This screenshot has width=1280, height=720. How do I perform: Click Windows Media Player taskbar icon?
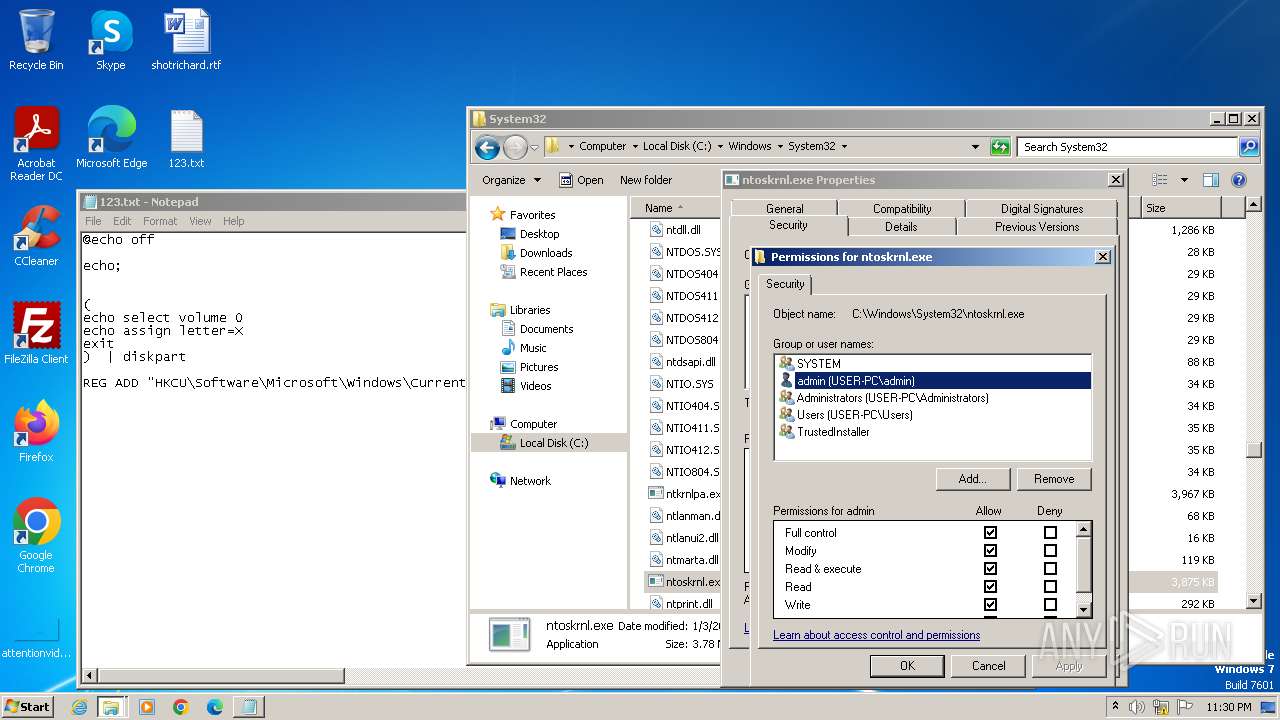point(147,707)
